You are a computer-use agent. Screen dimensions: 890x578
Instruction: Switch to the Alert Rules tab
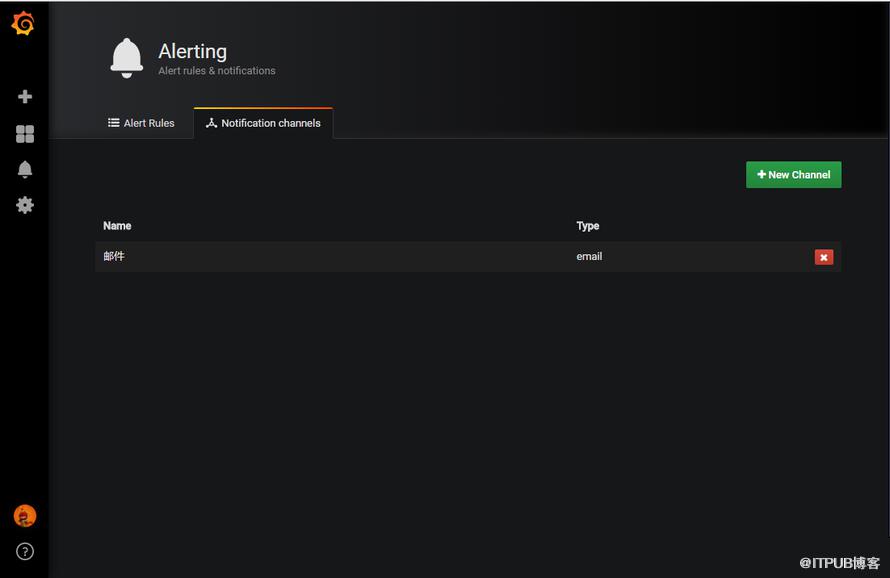141,123
